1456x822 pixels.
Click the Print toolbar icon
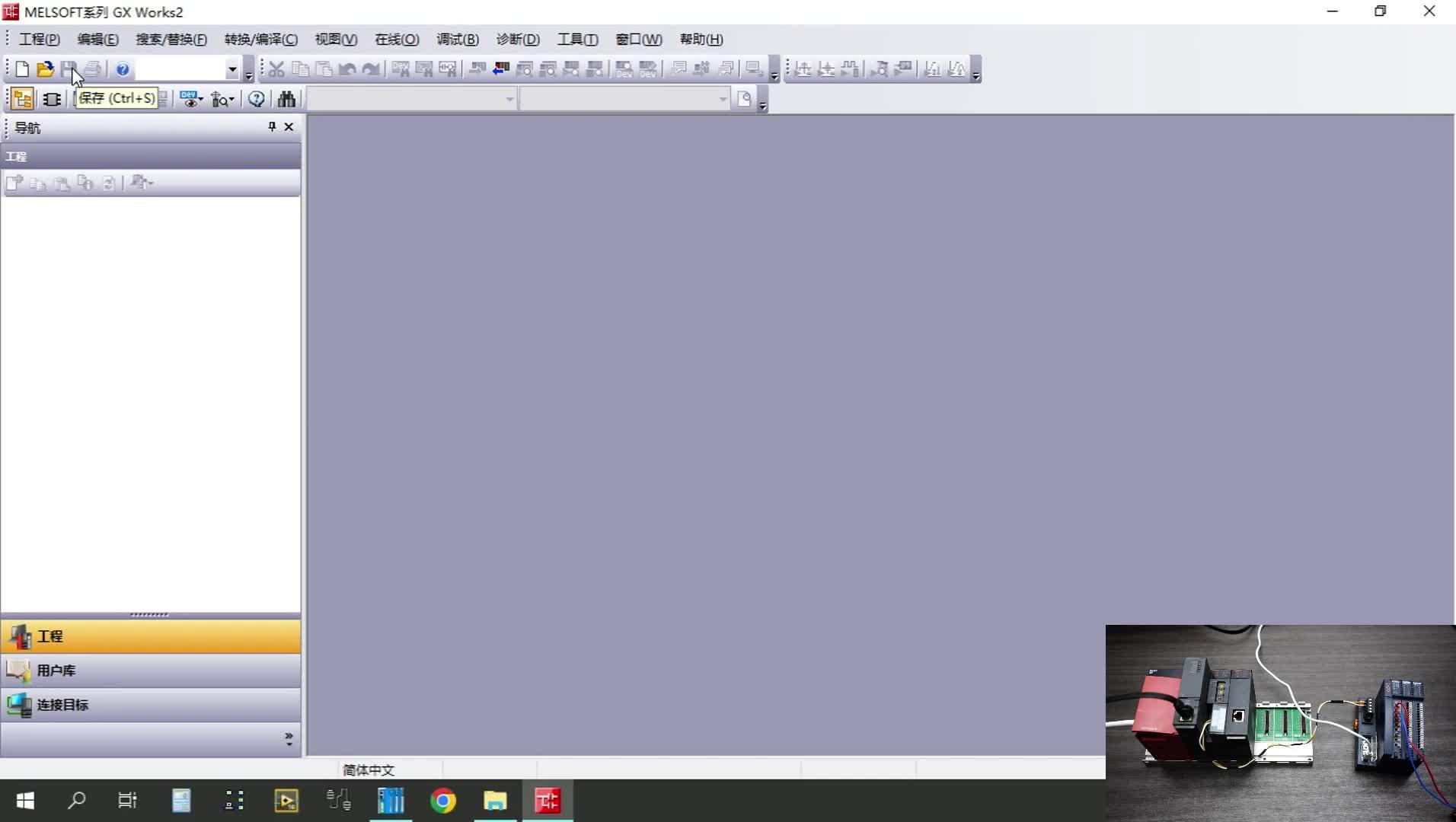pos(93,69)
